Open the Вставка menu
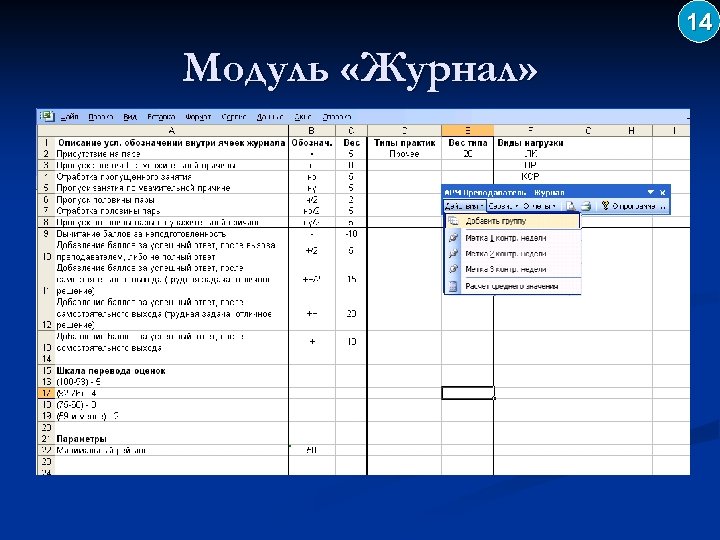This screenshot has height=540, width=720. click(x=161, y=117)
